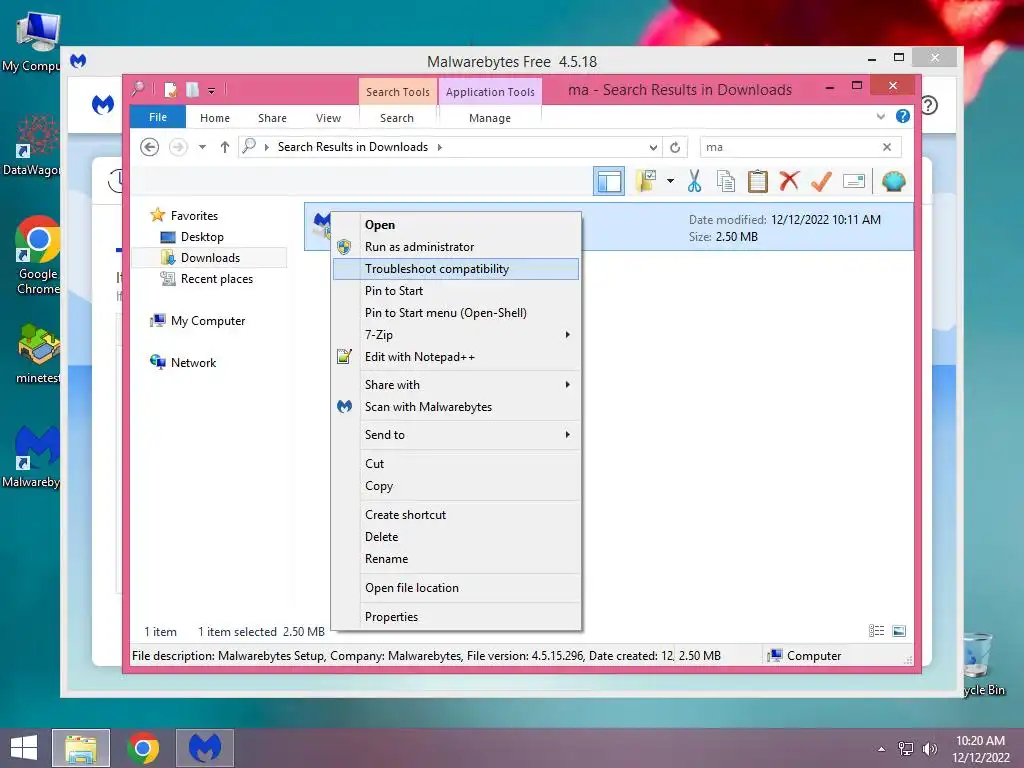This screenshot has height=768, width=1024.
Task: Open File Explorer from the taskbar
Action: pyautogui.click(x=81, y=748)
